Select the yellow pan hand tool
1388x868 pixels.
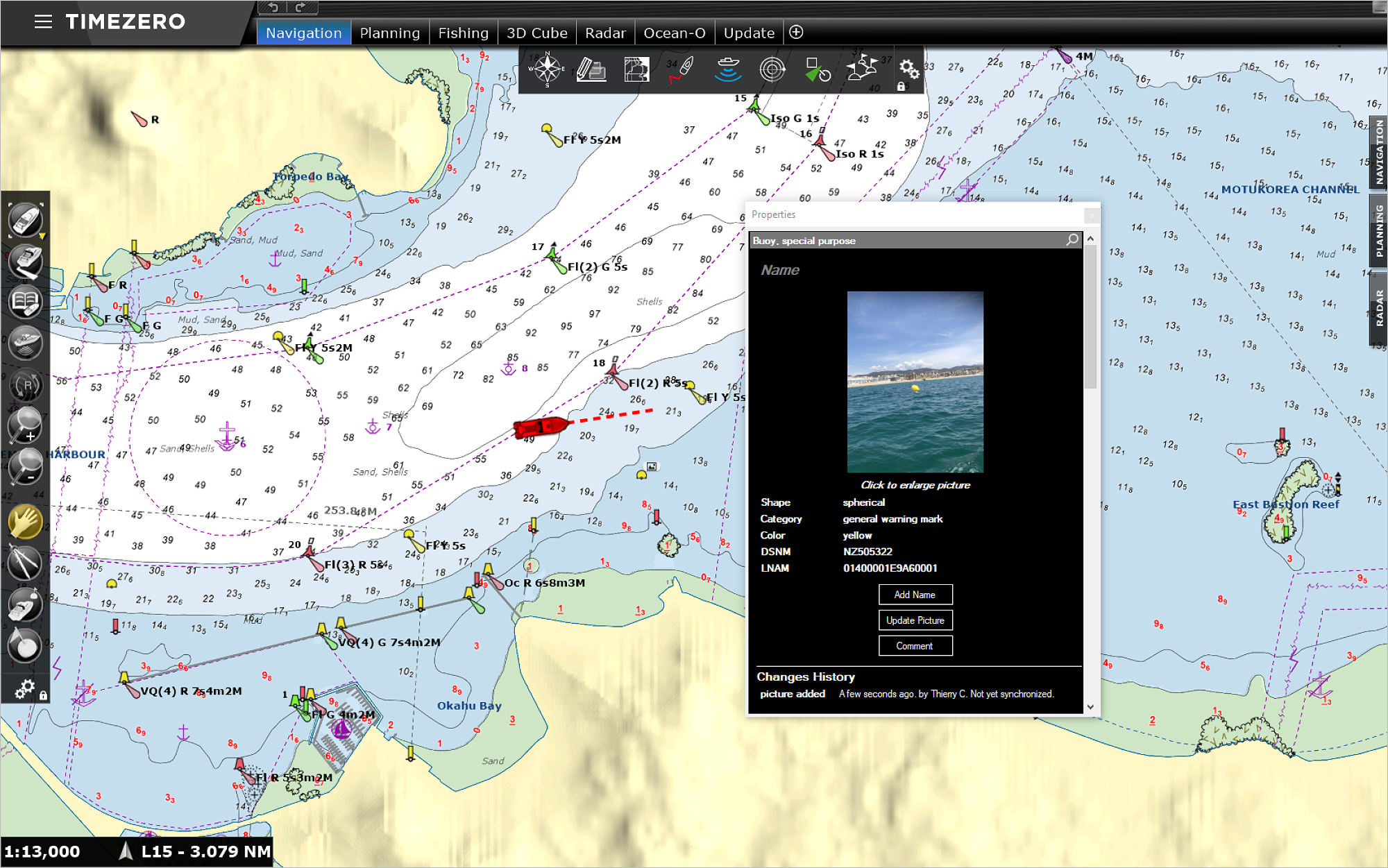pos(26,522)
